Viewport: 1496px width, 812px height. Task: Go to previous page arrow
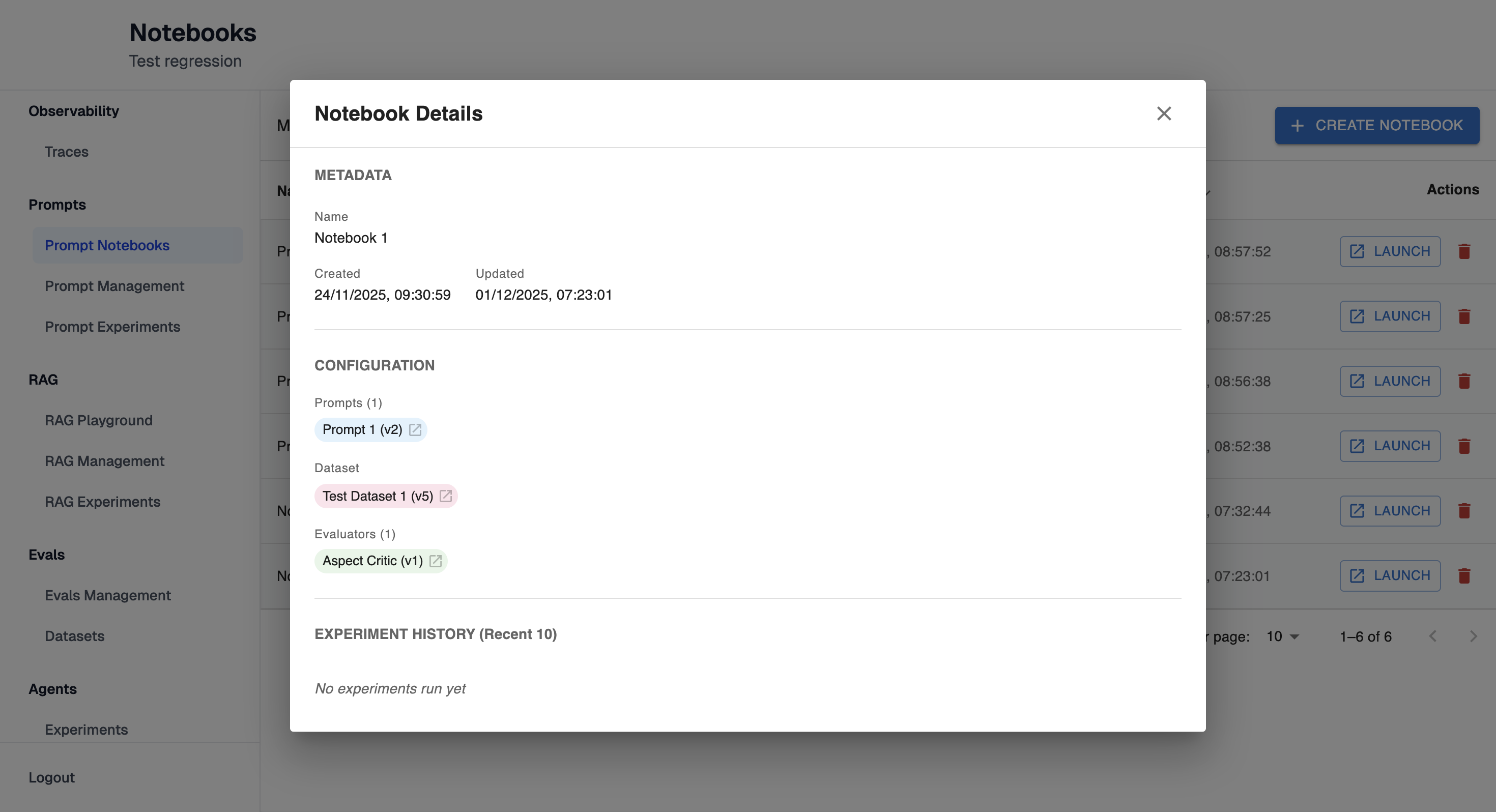click(1433, 636)
